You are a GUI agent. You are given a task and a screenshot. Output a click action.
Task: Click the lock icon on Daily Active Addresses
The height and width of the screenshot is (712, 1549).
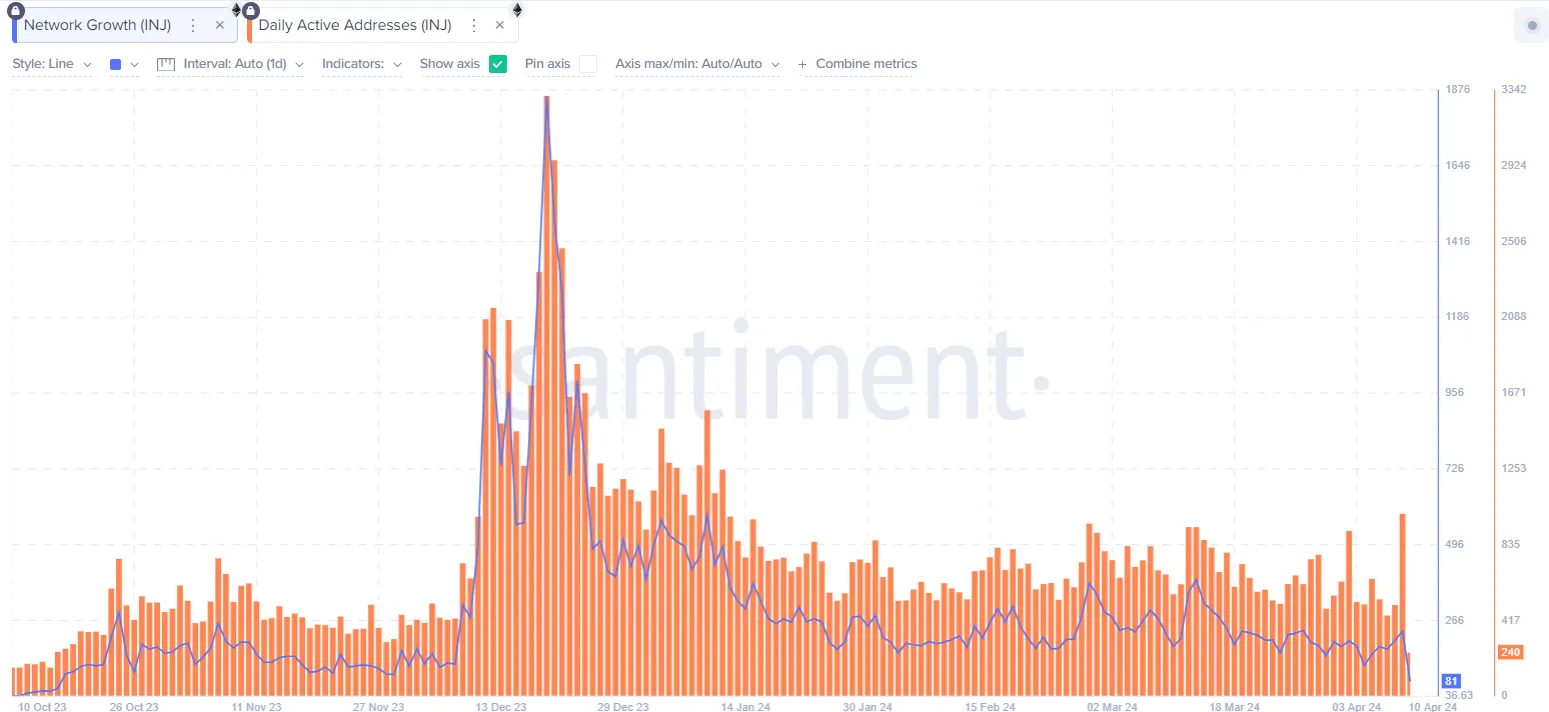[x=251, y=10]
